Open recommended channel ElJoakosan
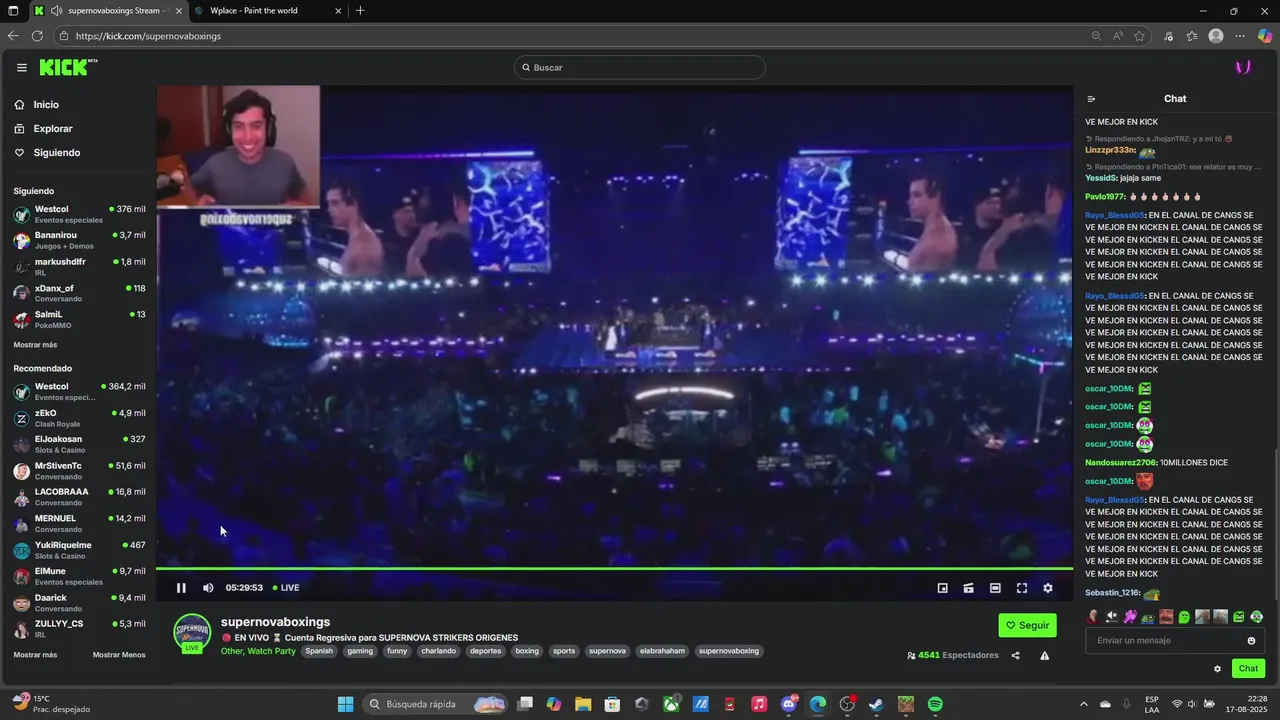The image size is (1280, 720). [x=79, y=444]
